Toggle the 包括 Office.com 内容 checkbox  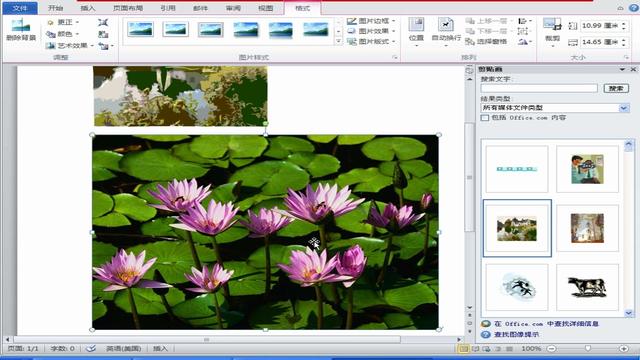tap(485, 118)
